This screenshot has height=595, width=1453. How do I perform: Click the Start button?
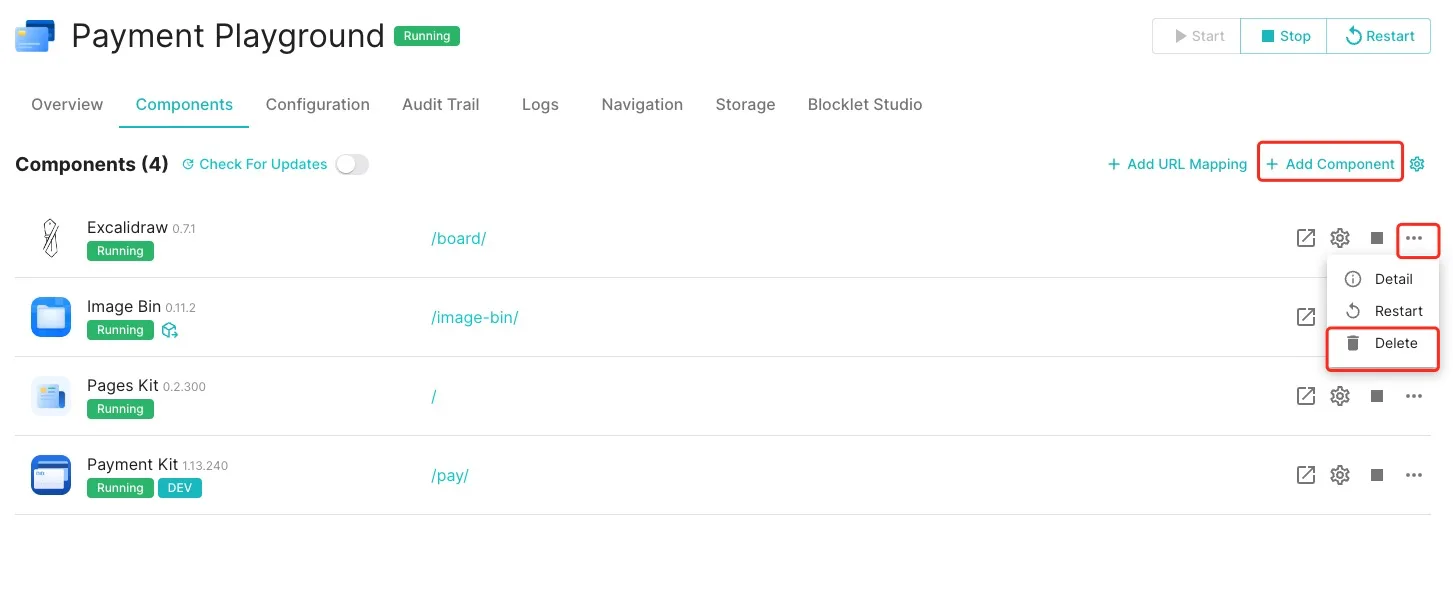(1196, 36)
